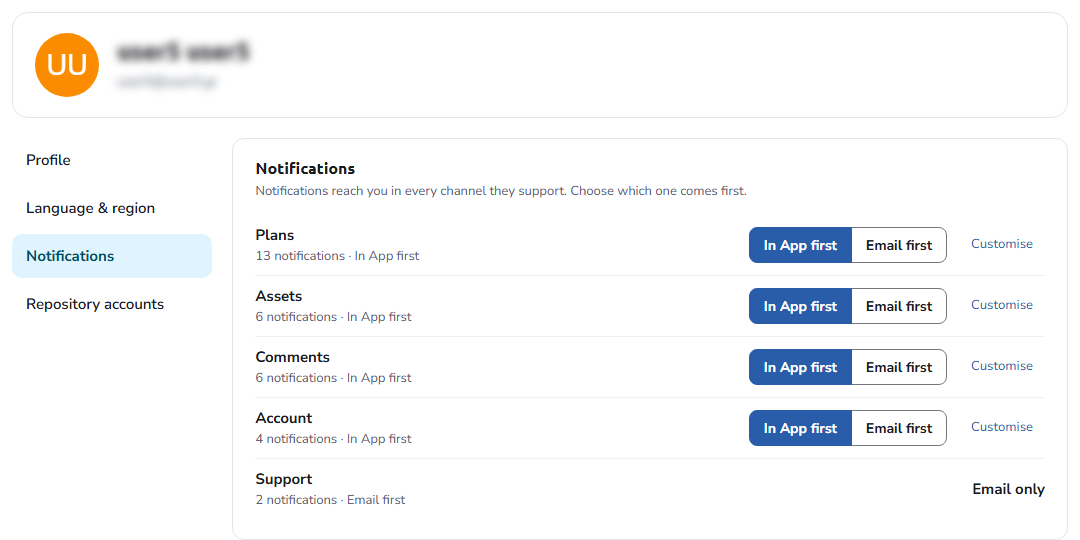
Task: Click the Comments category title
Action: (x=293, y=357)
